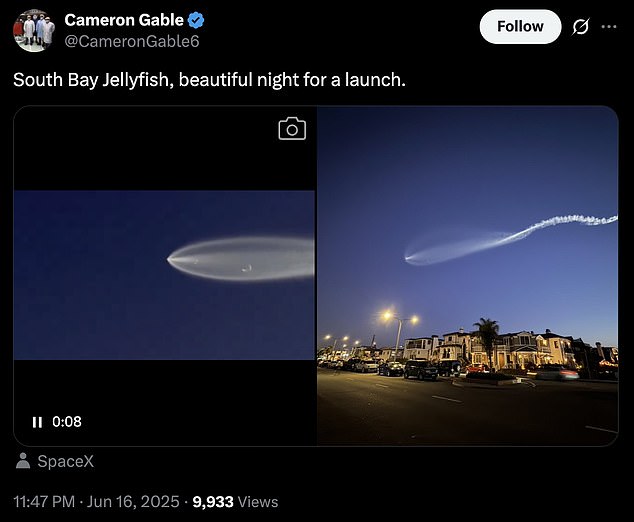The height and width of the screenshot is (522, 634).
Task: Click the person icon beside SpaceX tag
Action: pos(23,461)
